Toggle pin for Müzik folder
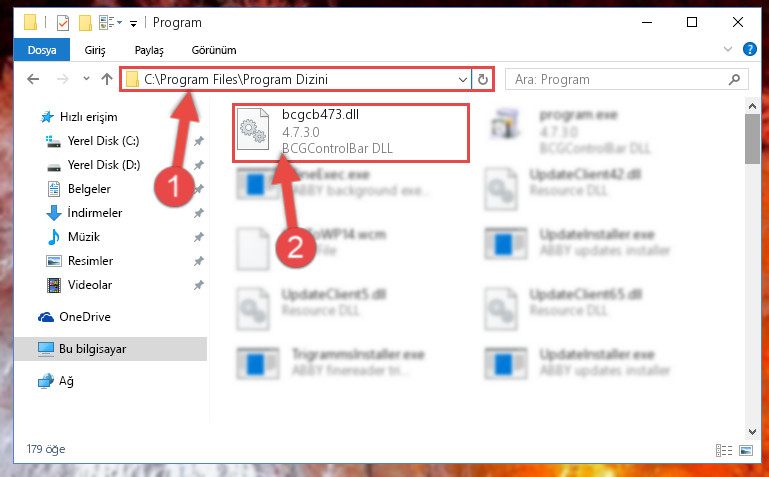This screenshot has height=477, width=769. (x=199, y=237)
